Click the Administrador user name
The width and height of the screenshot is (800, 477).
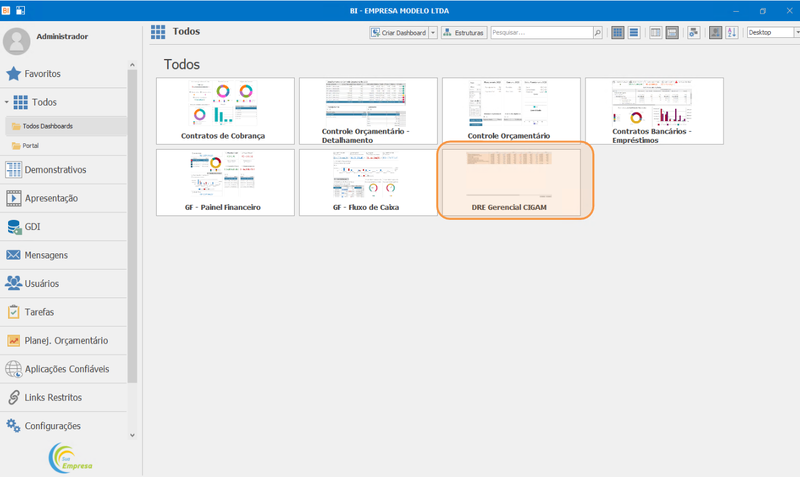click(x=62, y=37)
